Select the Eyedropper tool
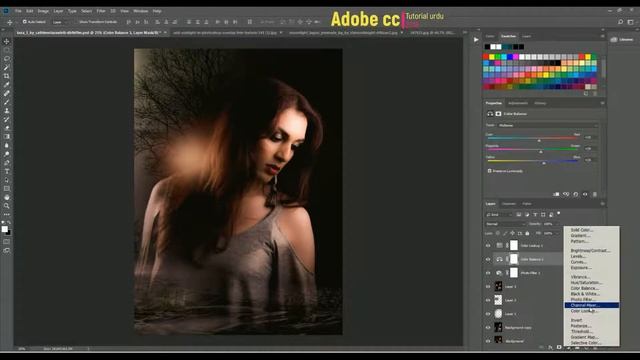 7,84
